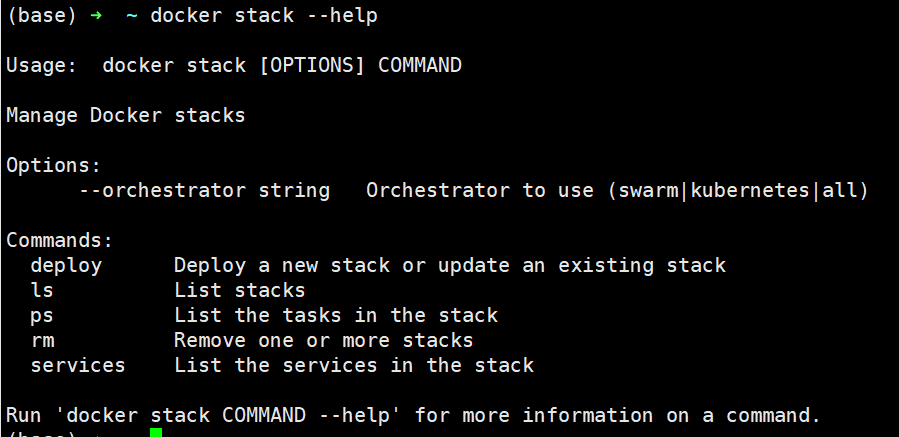This screenshot has width=899, height=437.
Task: Click the '--orchestrator string' option text
Action: [204, 190]
